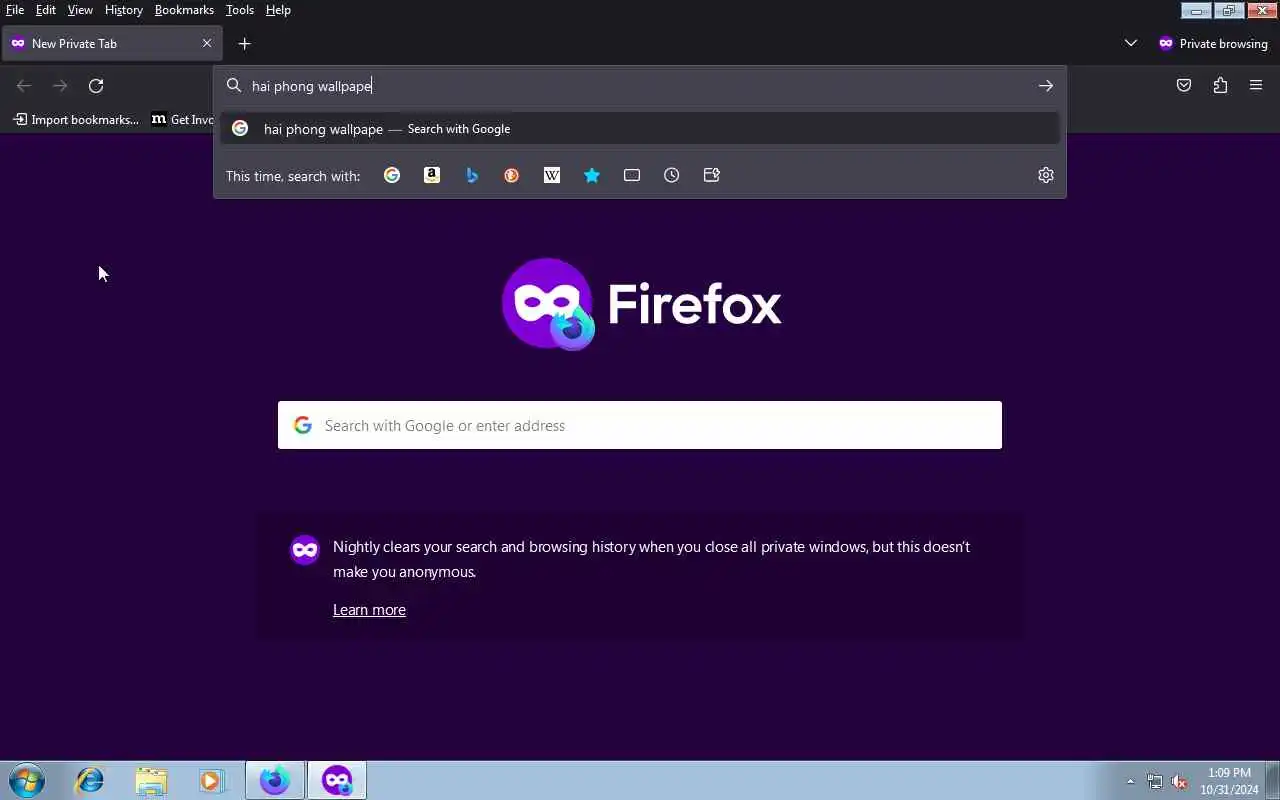Click the private mask icon in info box
This screenshot has width=1280, height=800.
click(305, 549)
